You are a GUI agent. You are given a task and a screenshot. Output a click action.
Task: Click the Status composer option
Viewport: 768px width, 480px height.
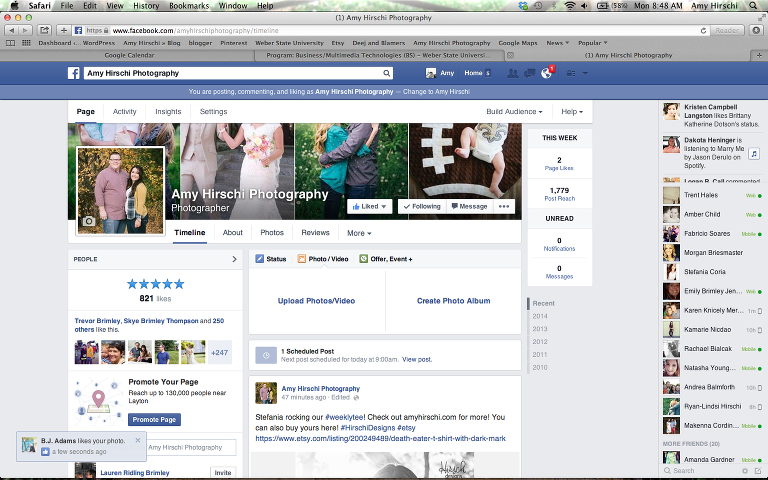tap(271, 259)
